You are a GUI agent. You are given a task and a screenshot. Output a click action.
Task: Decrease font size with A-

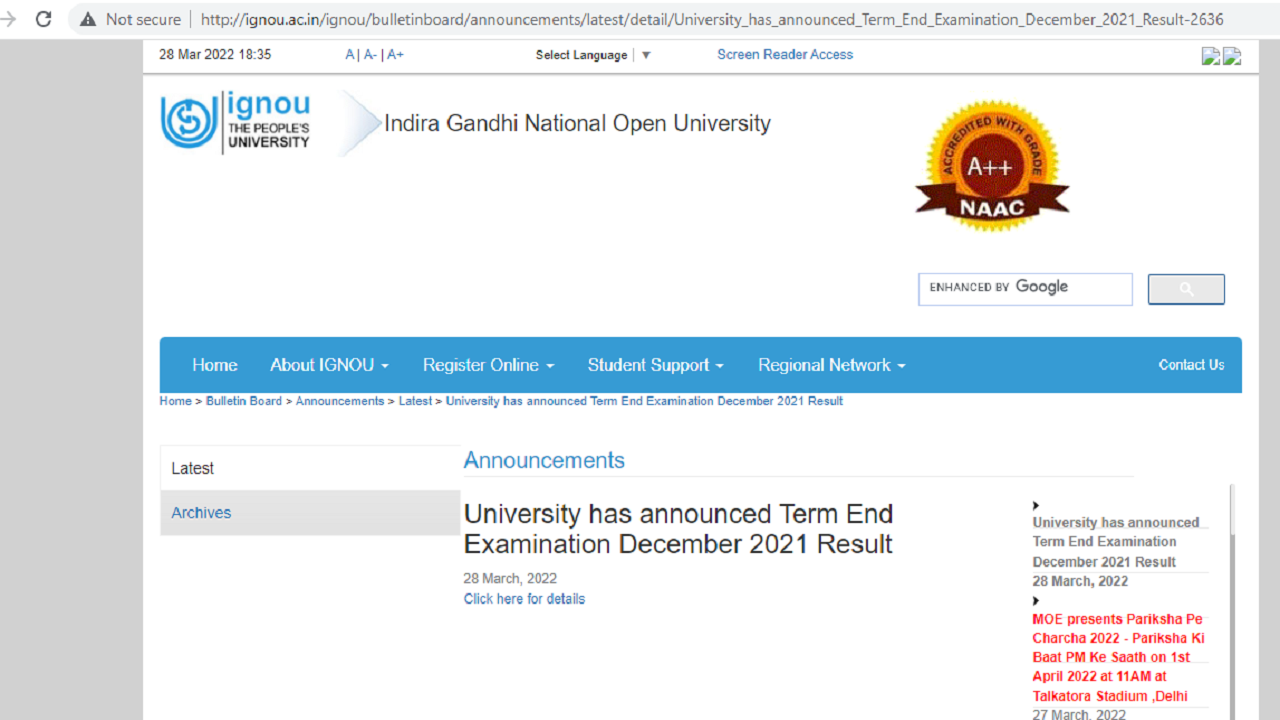tap(370, 55)
